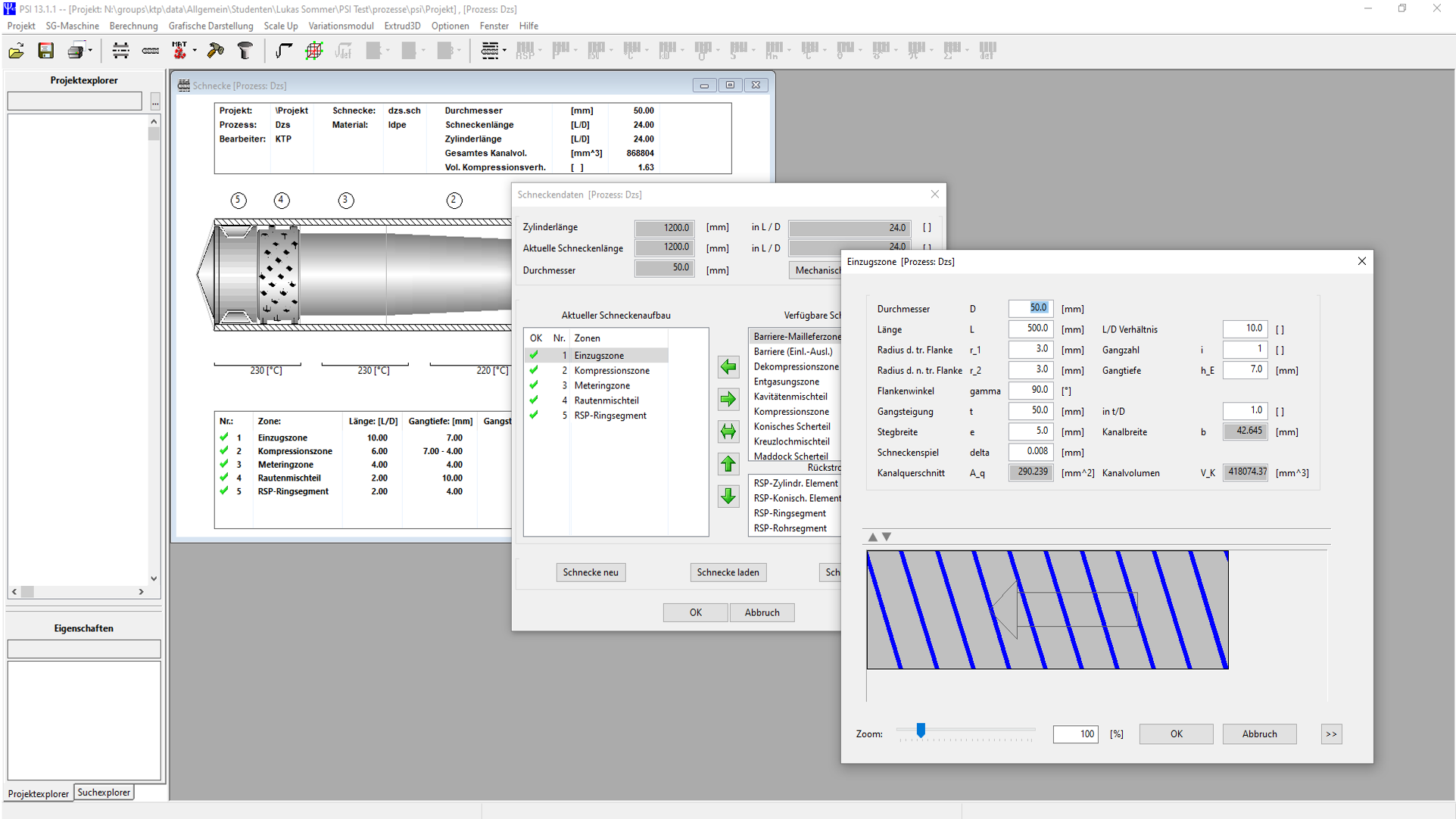Screen dimensions: 1456x819
Task: Click the Länge L input field
Action: coord(1030,329)
